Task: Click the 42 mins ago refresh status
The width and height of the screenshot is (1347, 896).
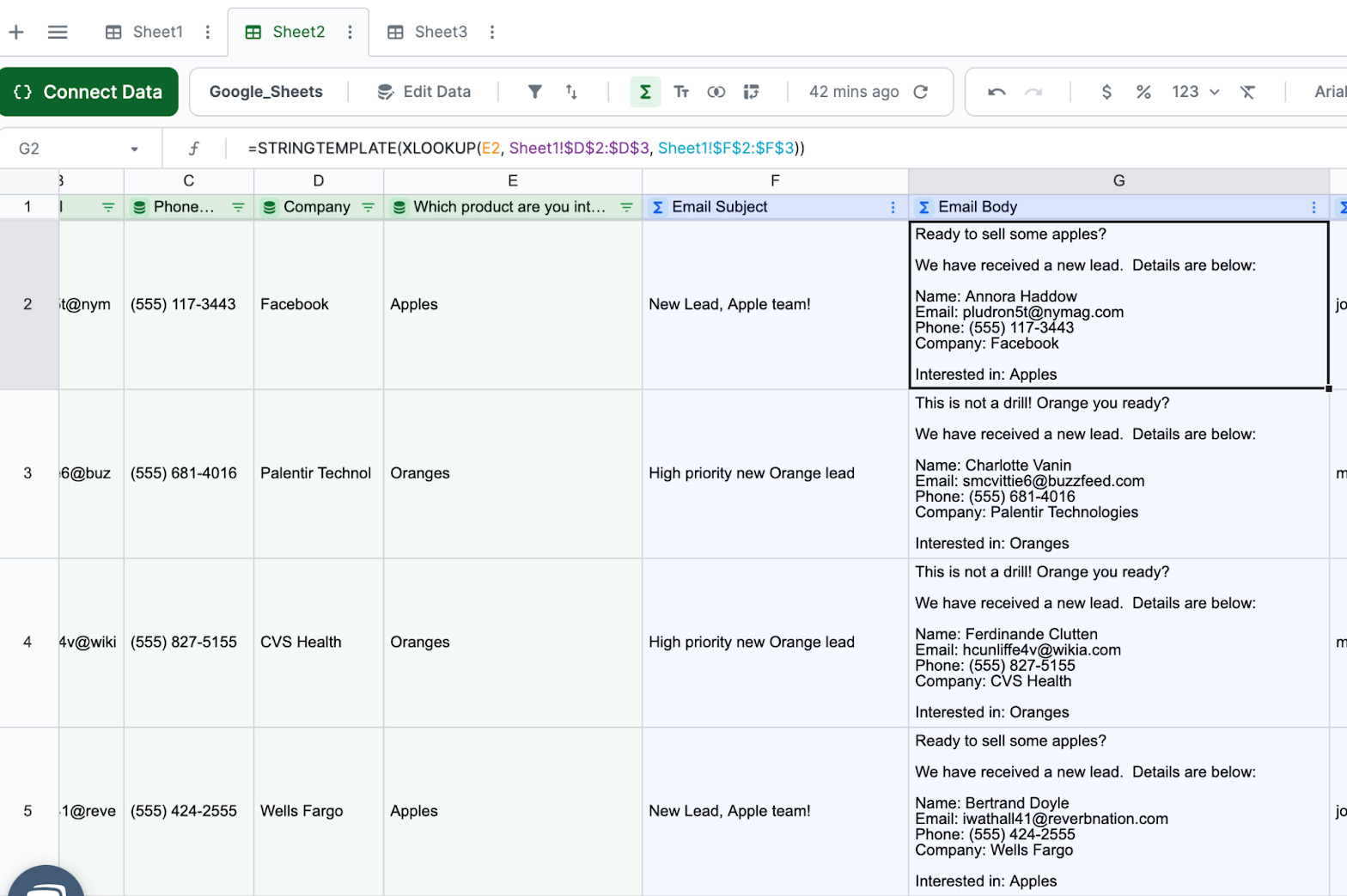Action: tap(854, 92)
